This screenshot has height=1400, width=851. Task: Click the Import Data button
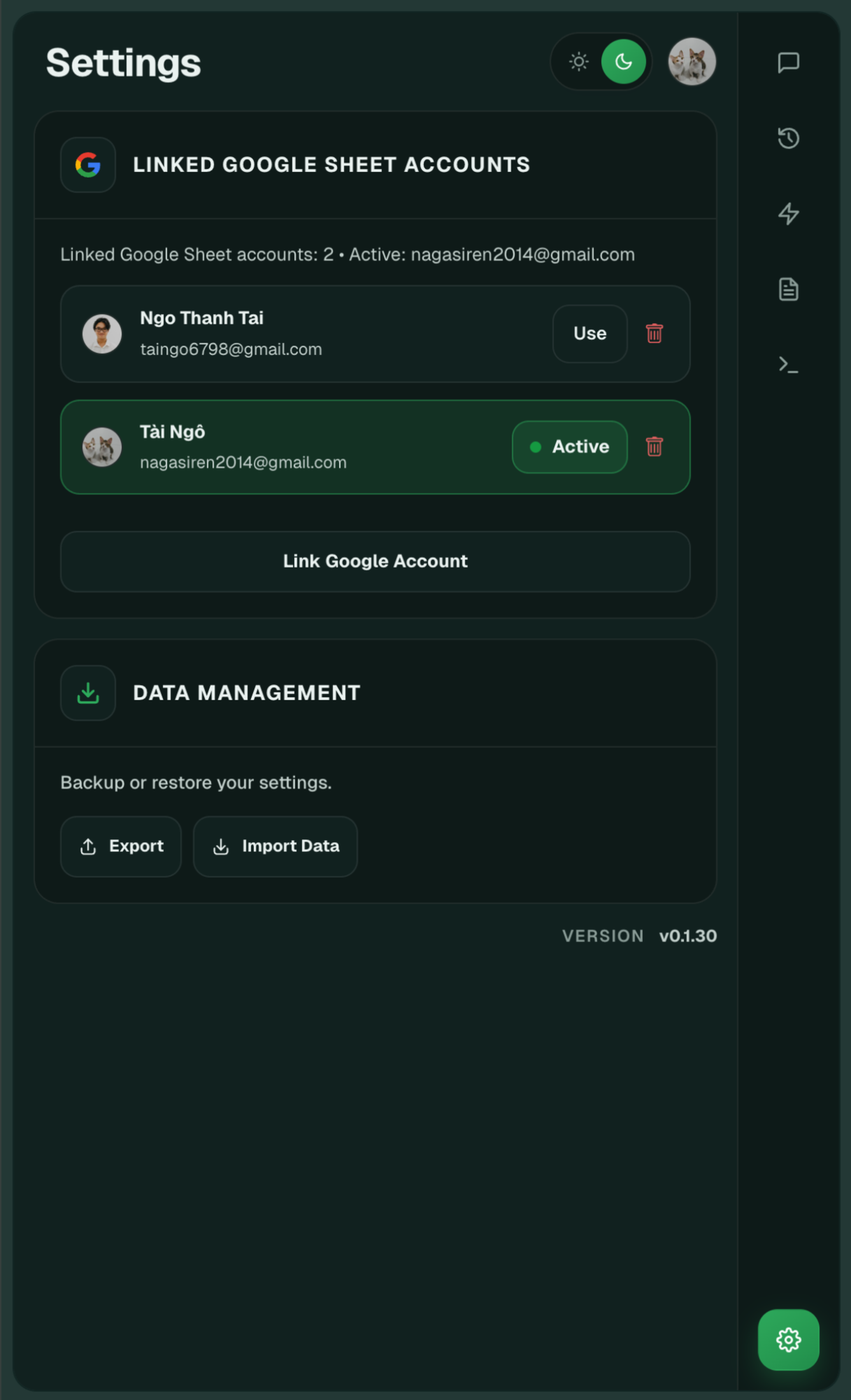point(275,846)
